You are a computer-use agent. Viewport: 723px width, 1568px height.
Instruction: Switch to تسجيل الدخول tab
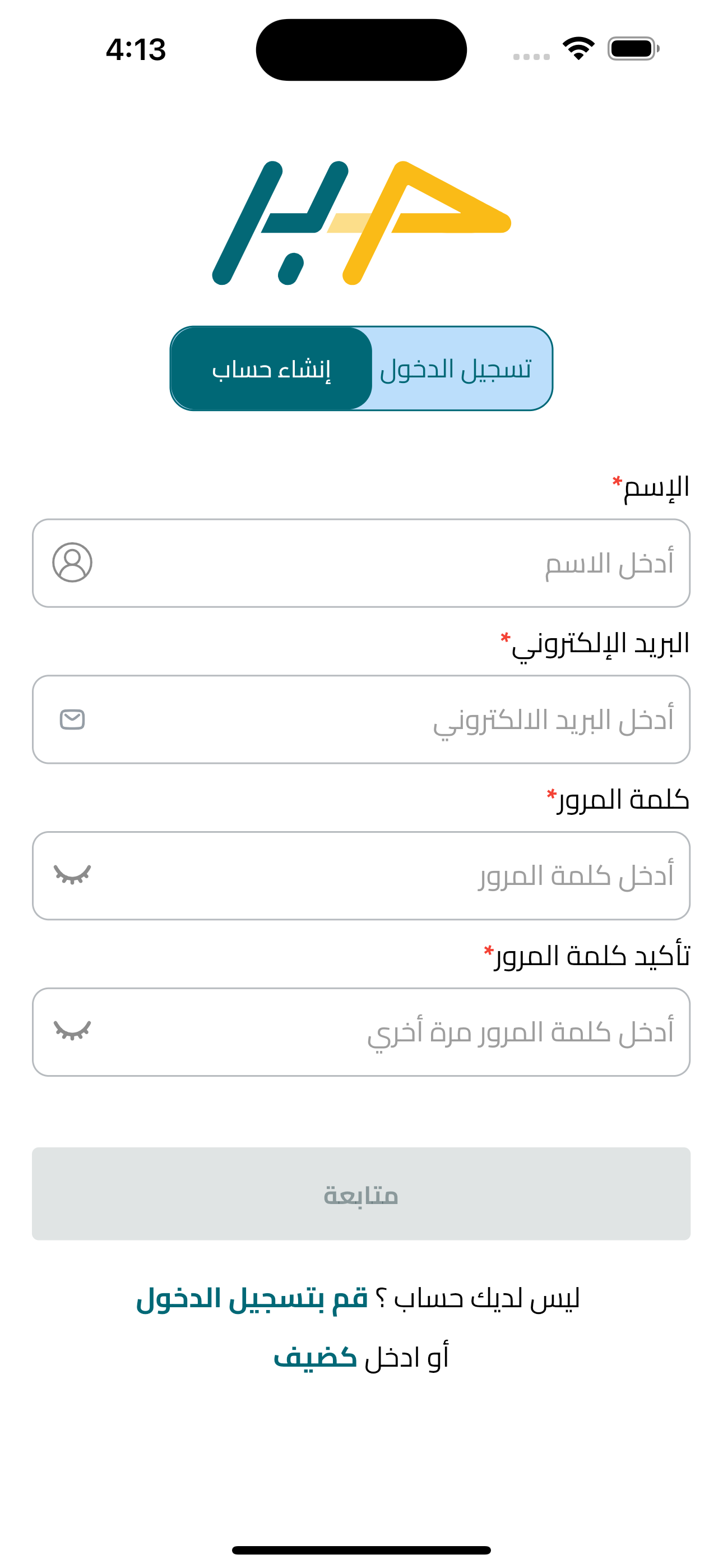pos(455,369)
